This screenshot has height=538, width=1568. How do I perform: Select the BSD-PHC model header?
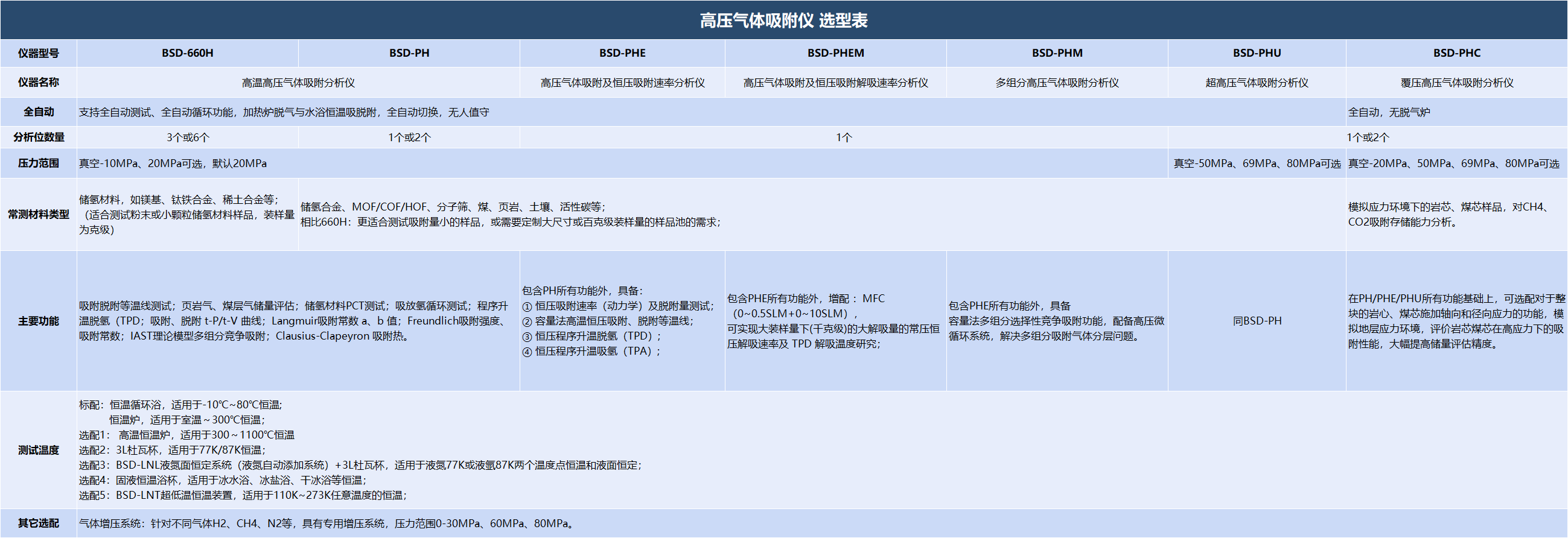pos(1456,53)
